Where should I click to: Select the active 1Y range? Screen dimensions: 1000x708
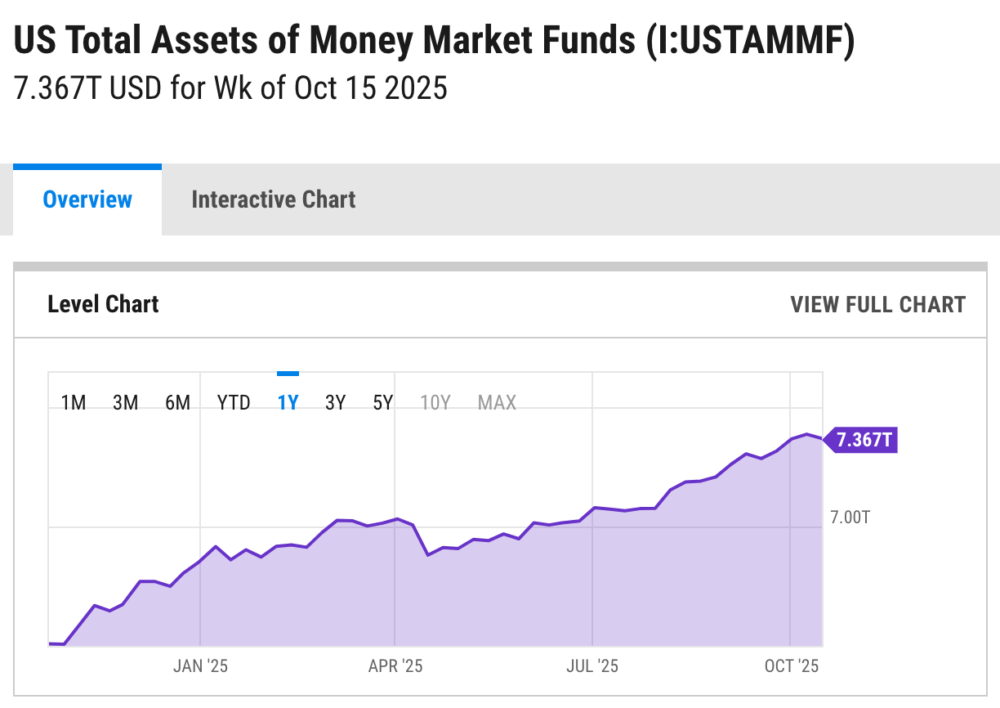tap(288, 403)
